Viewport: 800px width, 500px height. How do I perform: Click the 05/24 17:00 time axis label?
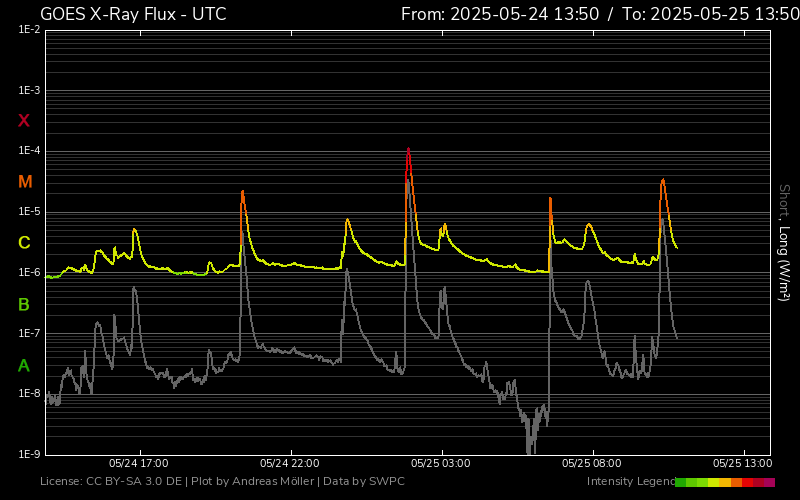pos(138,464)
